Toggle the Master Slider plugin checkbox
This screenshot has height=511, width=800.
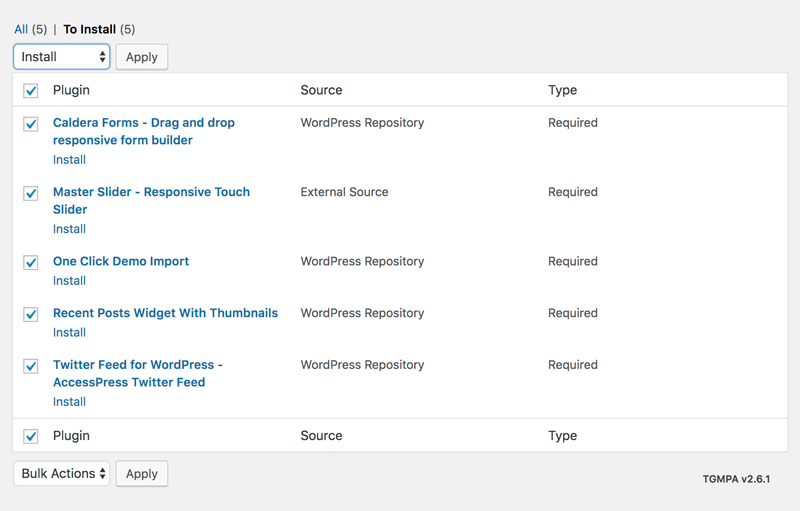(x=31, y=193)
